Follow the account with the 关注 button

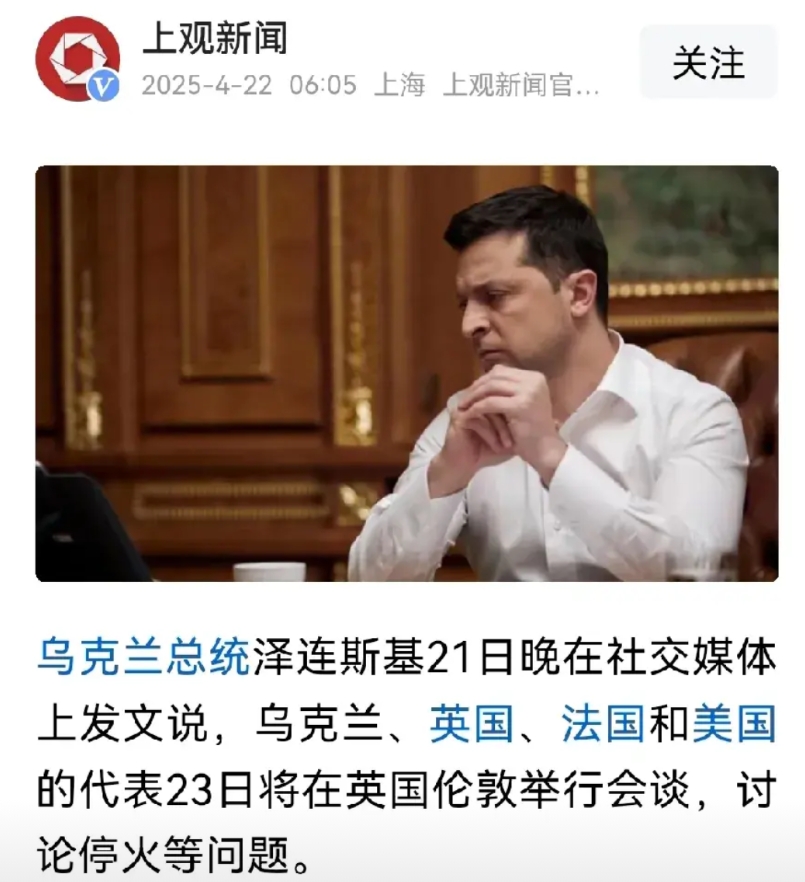[708, 62]
